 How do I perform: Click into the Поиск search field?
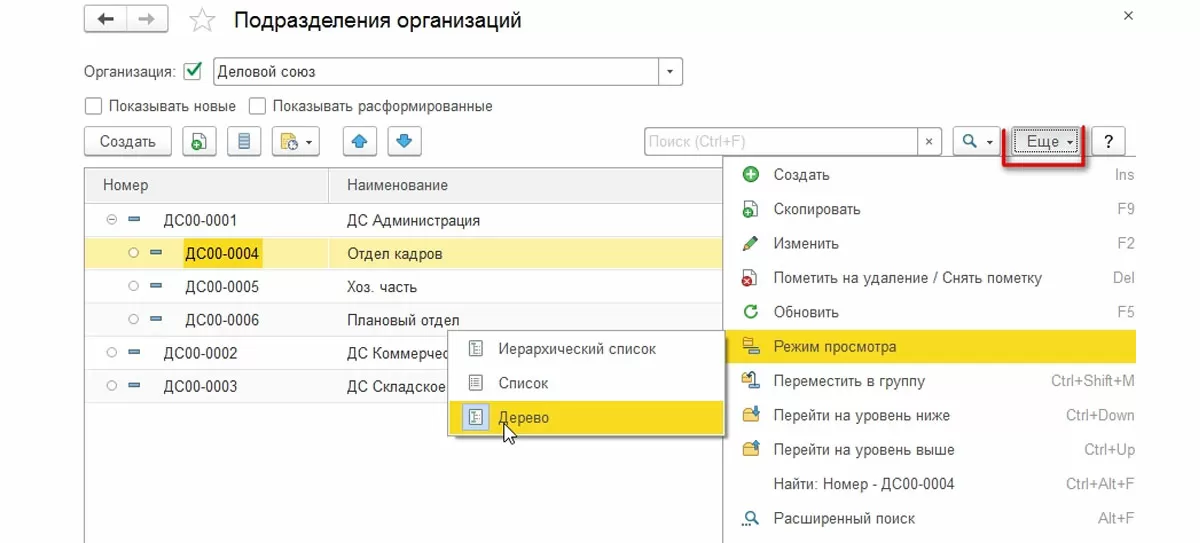coord(780,142)
